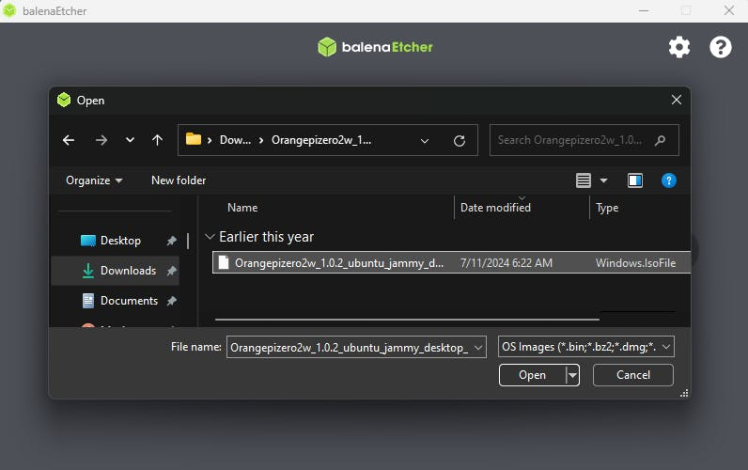Select the Orangepizero2w_1... breadcrumb segment

pos(321,140)
